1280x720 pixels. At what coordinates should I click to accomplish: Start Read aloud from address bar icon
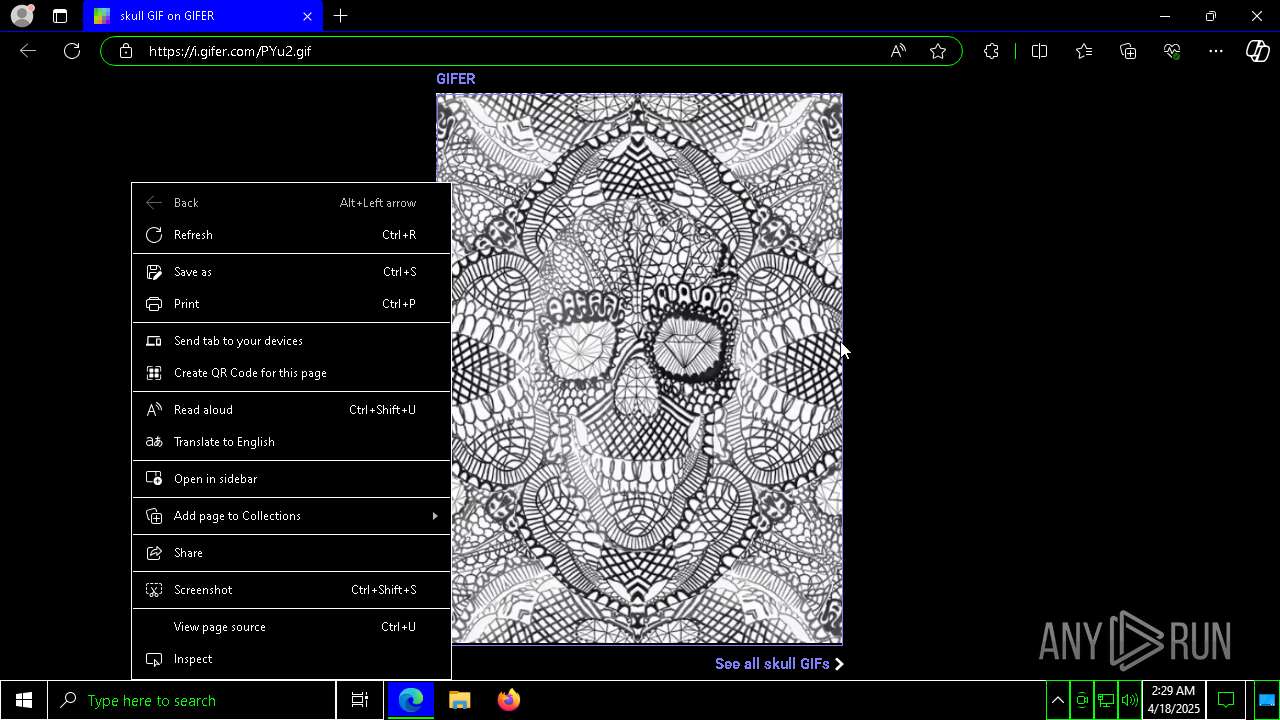pyautogui.click(x=898, y=51)
